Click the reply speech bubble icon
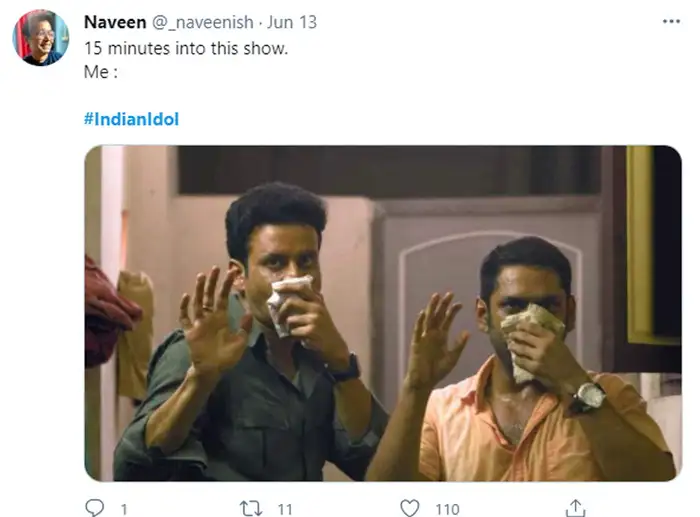The width and height of the screenshot is (700, 517). pos(94,509)
